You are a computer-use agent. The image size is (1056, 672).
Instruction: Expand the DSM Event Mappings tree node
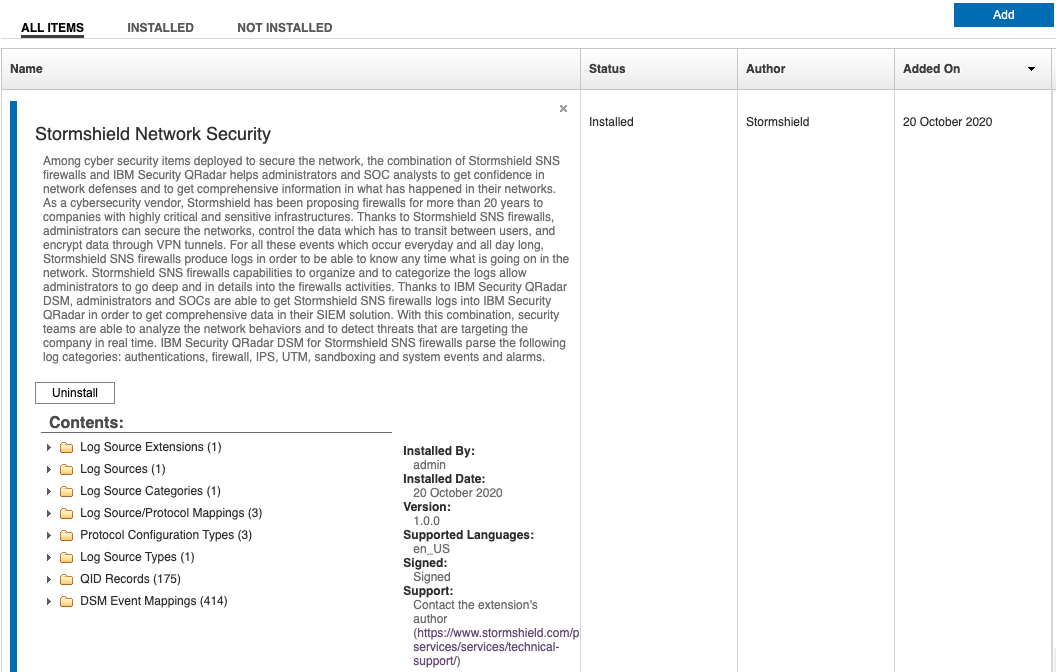click(48, 601)
